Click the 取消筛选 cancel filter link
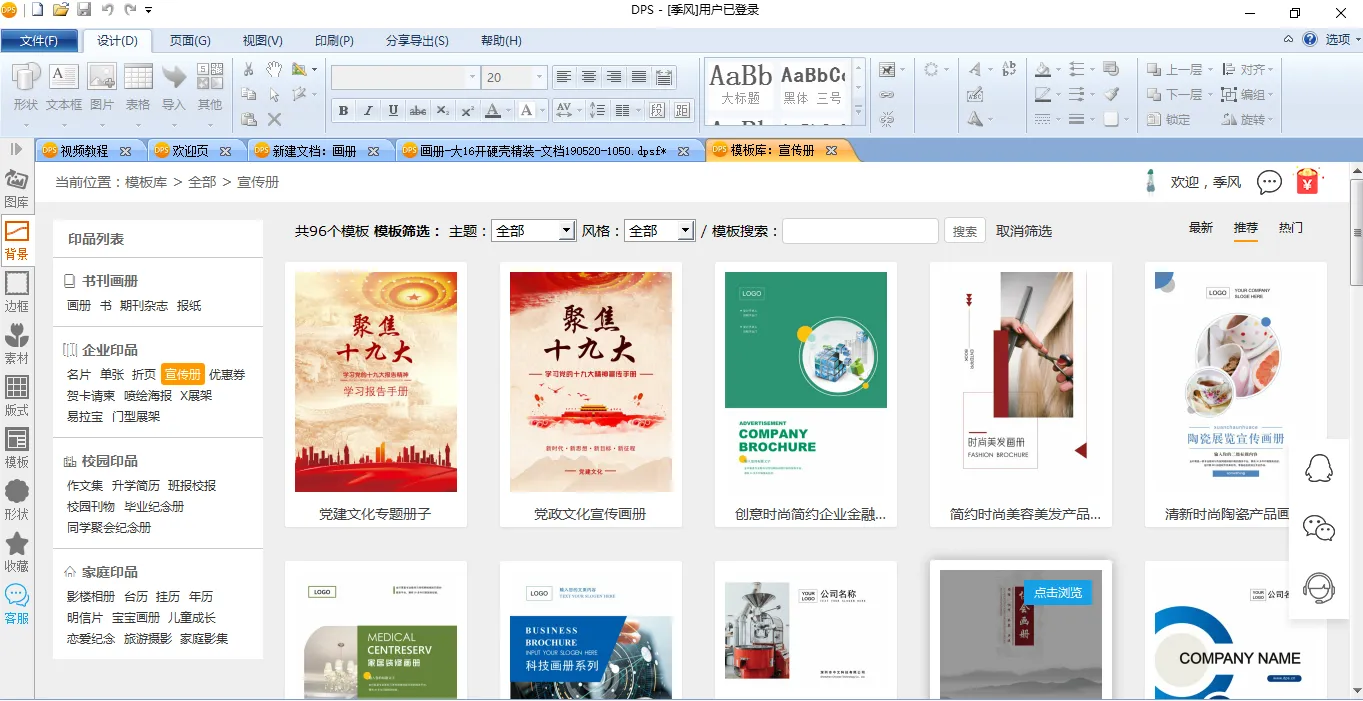Image resolution: width=1363 pixels, height=701 pixels. click(1023, 231)
